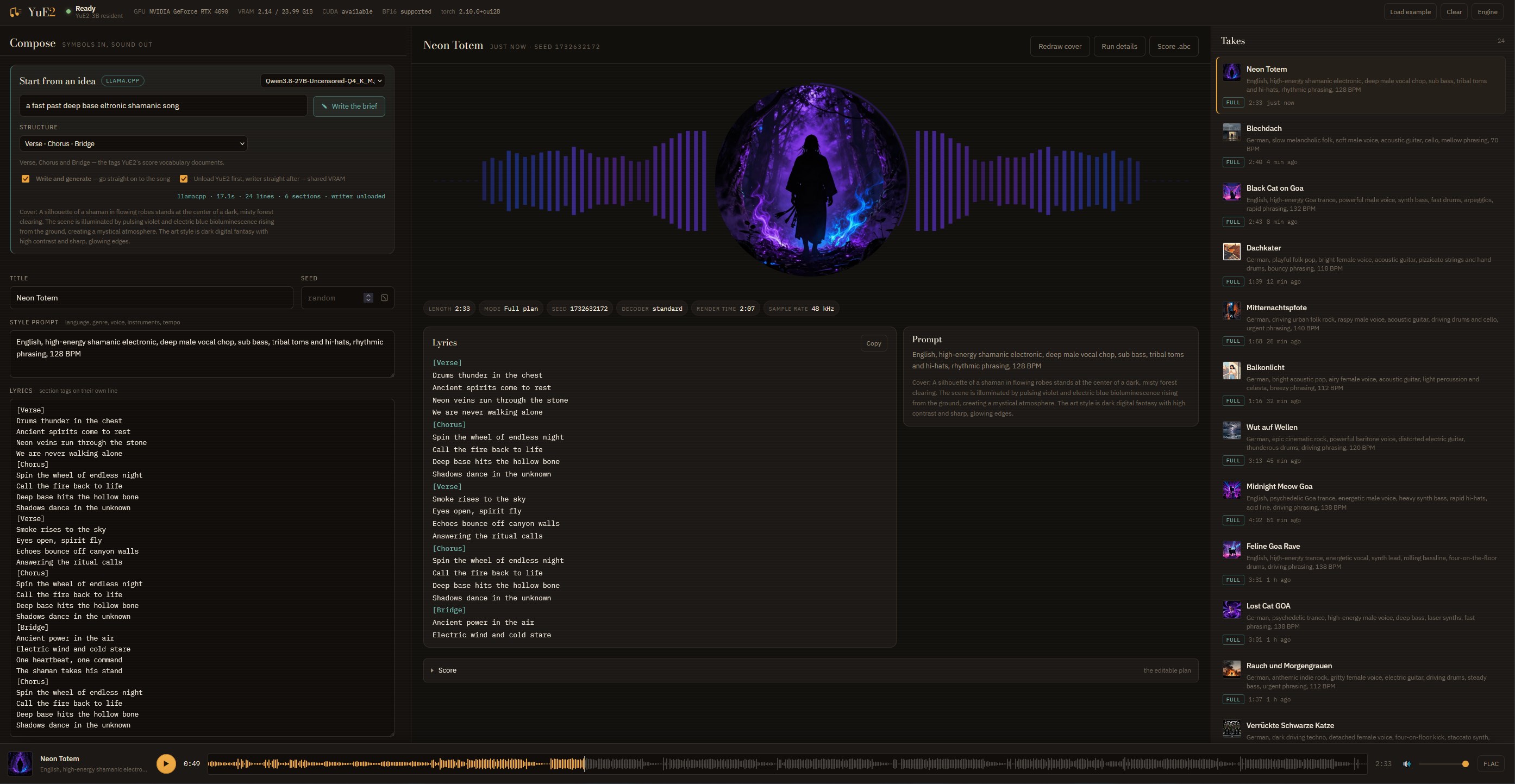Open the Verse · Chorus · Bridge structure dropdown
Screen dimensions: 1515x784
(134, 143)
